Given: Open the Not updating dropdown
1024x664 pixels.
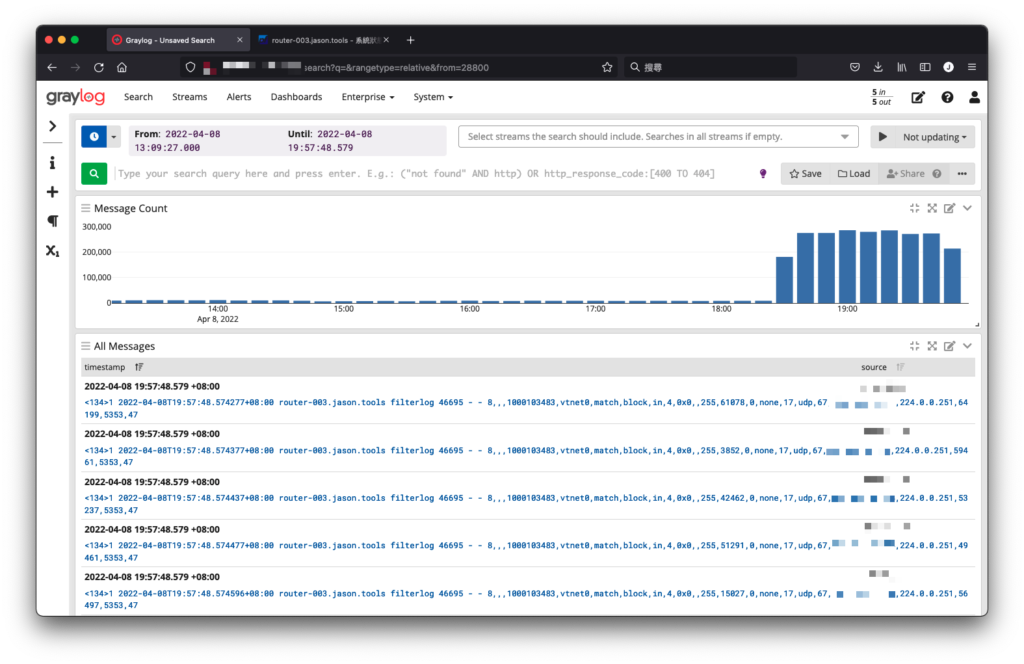Looking at the screenshot, I should 935,137.
